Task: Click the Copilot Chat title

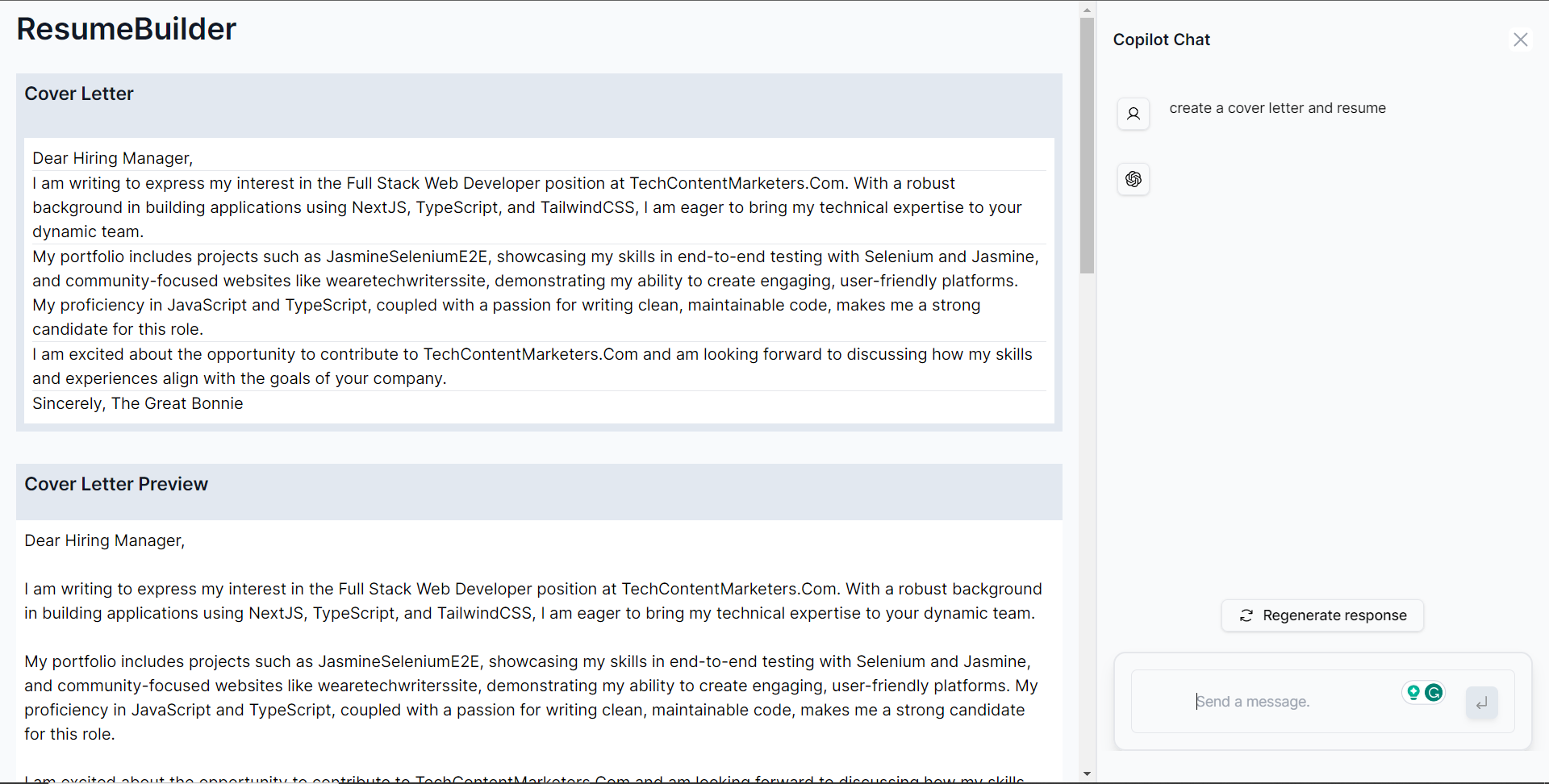Action: 1162,40
